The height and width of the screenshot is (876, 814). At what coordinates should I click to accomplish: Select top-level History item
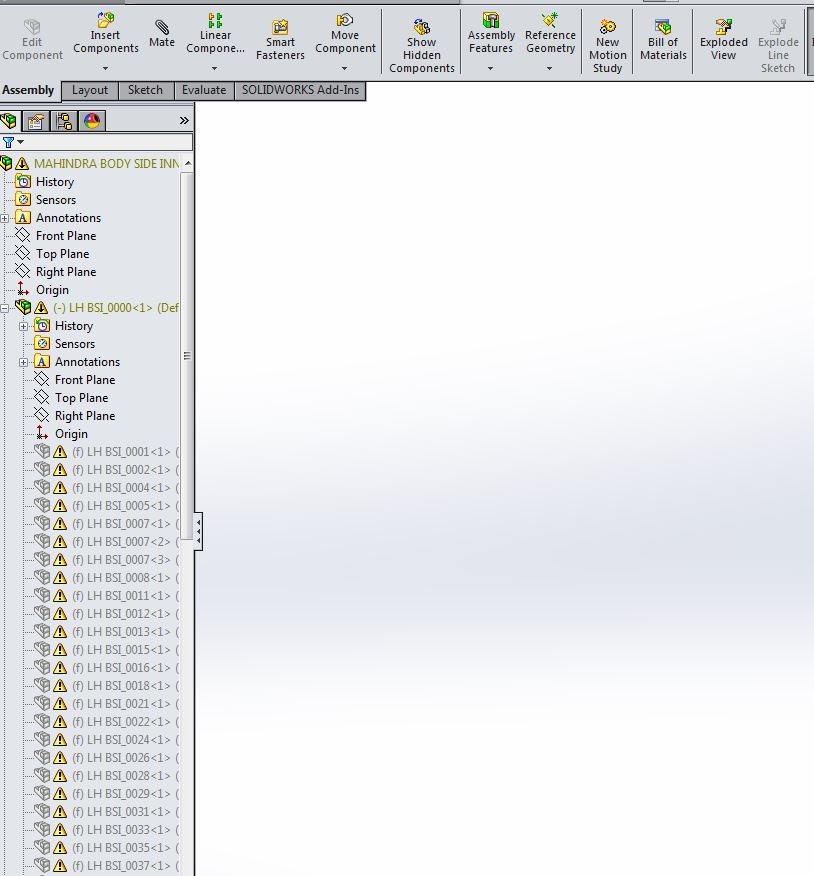click(55, 182)
